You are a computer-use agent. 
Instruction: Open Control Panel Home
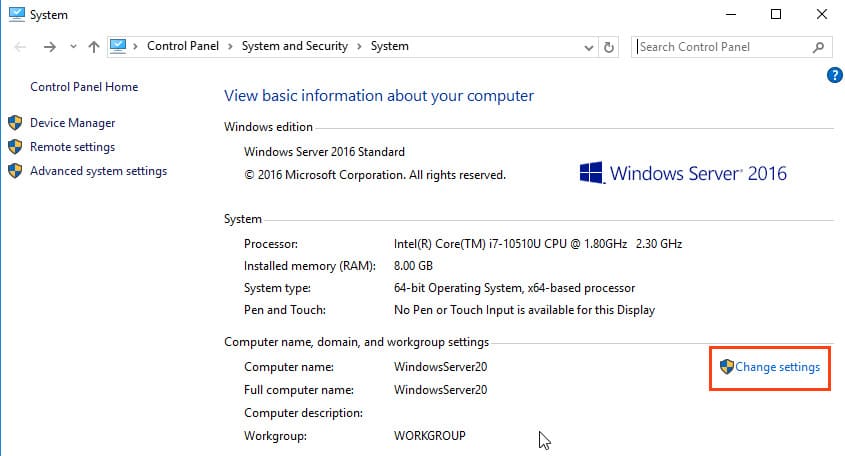[x=84, y=87]
